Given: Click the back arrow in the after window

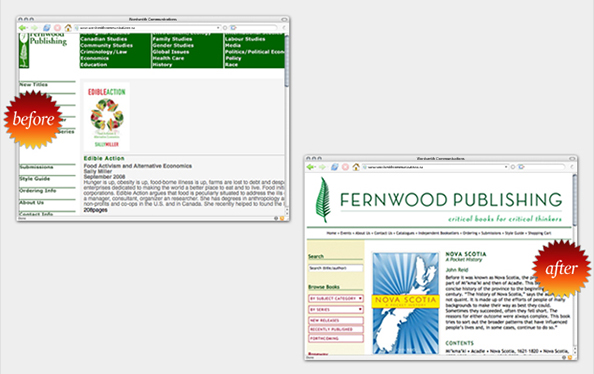Looking at the screenshot, I should pos(311,167).
